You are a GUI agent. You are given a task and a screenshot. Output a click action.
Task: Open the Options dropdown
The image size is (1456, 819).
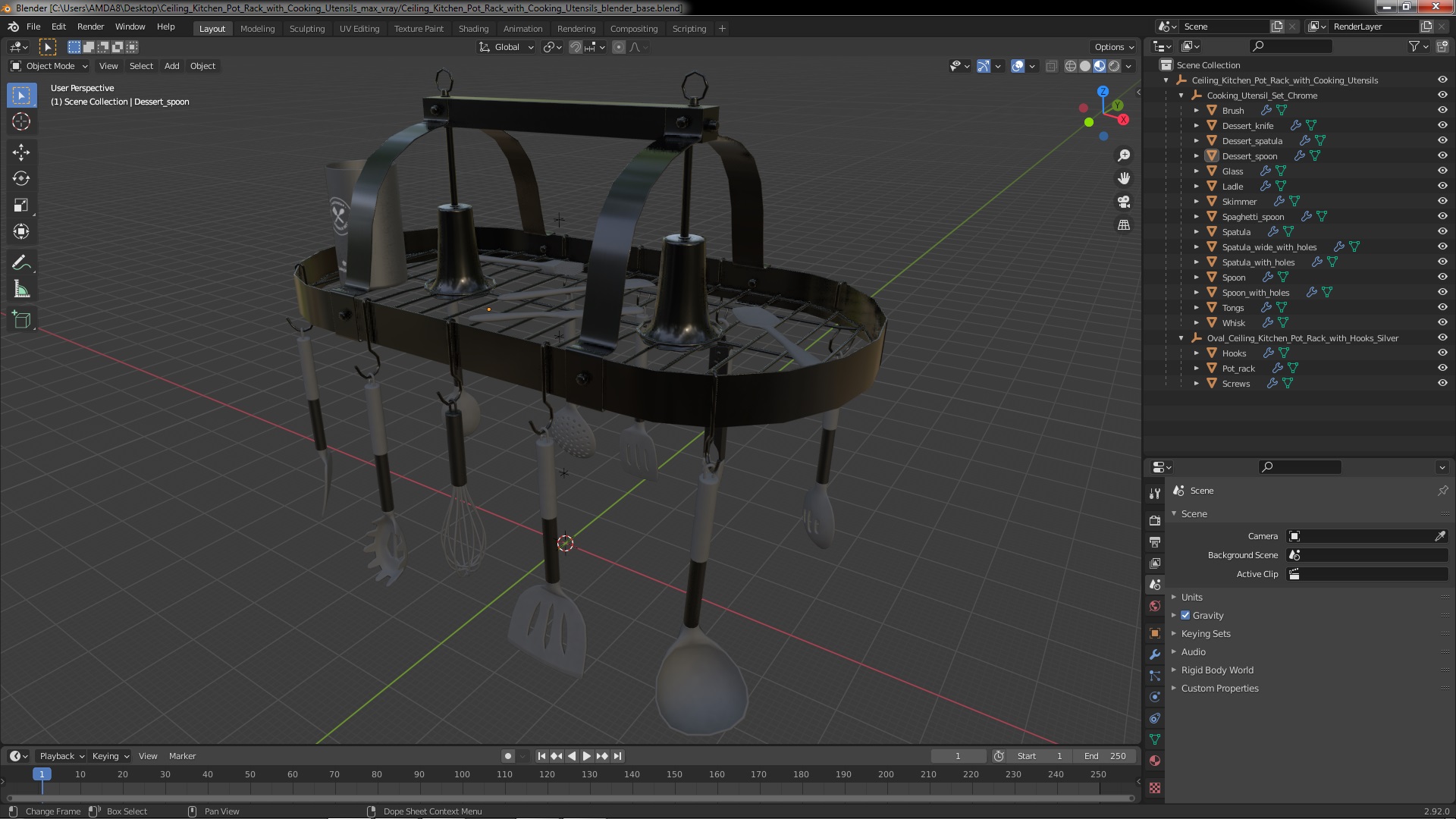tap(1114, 47)
